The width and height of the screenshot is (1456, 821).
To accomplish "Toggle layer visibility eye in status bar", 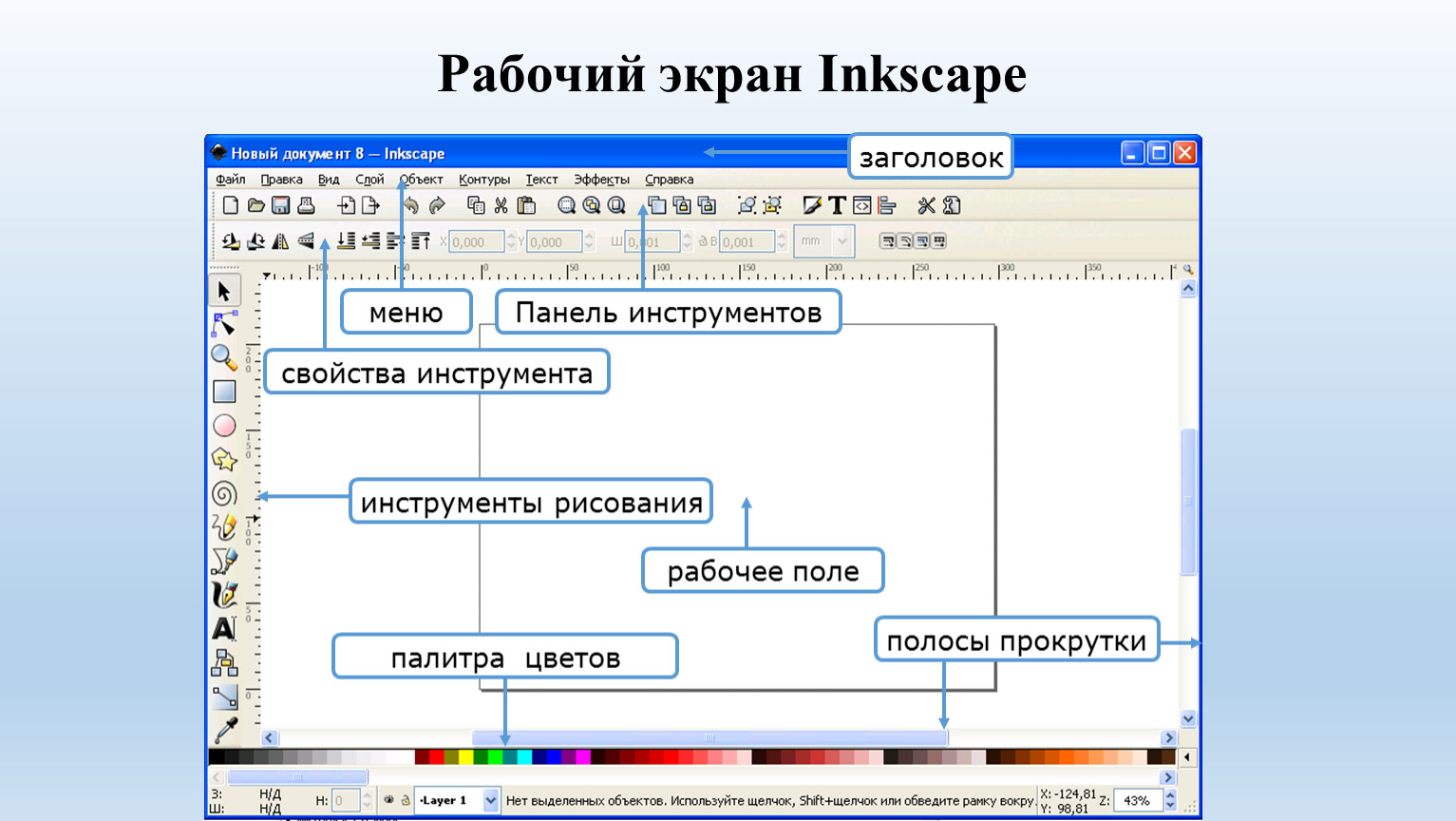I will tap(388, 800).
